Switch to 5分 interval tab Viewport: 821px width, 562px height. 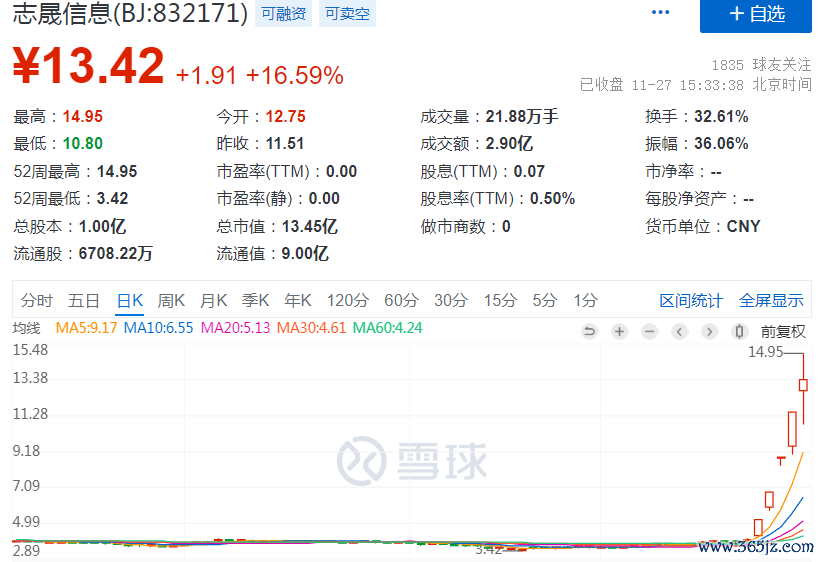pos(545,301)
